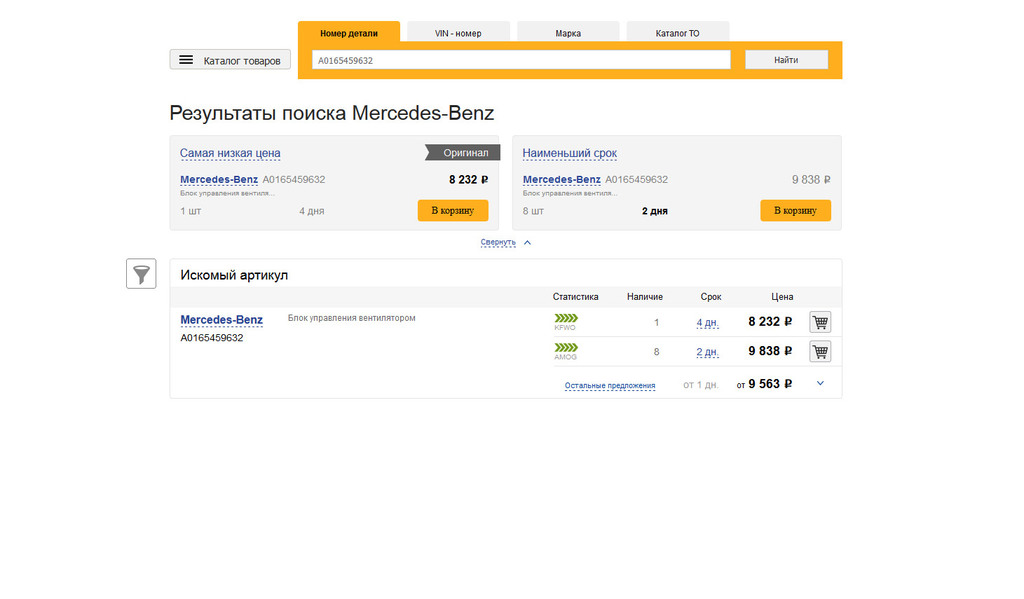Open the filter funnel icon
This screenshot has width=1024, height=599.
(x=141, y=274)
